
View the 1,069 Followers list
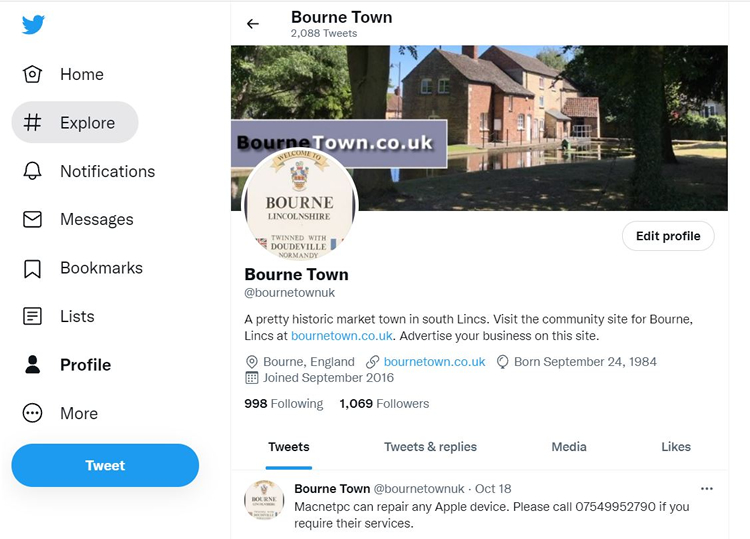point(384,404)
